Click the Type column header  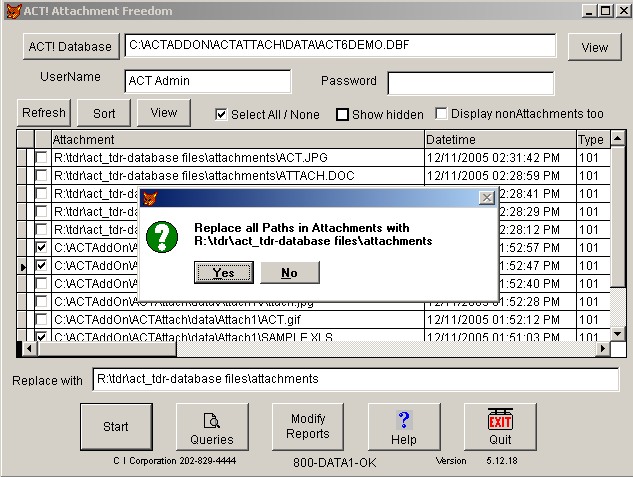593,139
